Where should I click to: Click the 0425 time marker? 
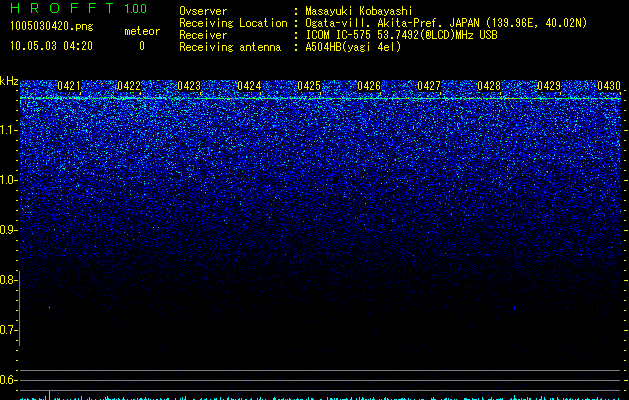309,86
